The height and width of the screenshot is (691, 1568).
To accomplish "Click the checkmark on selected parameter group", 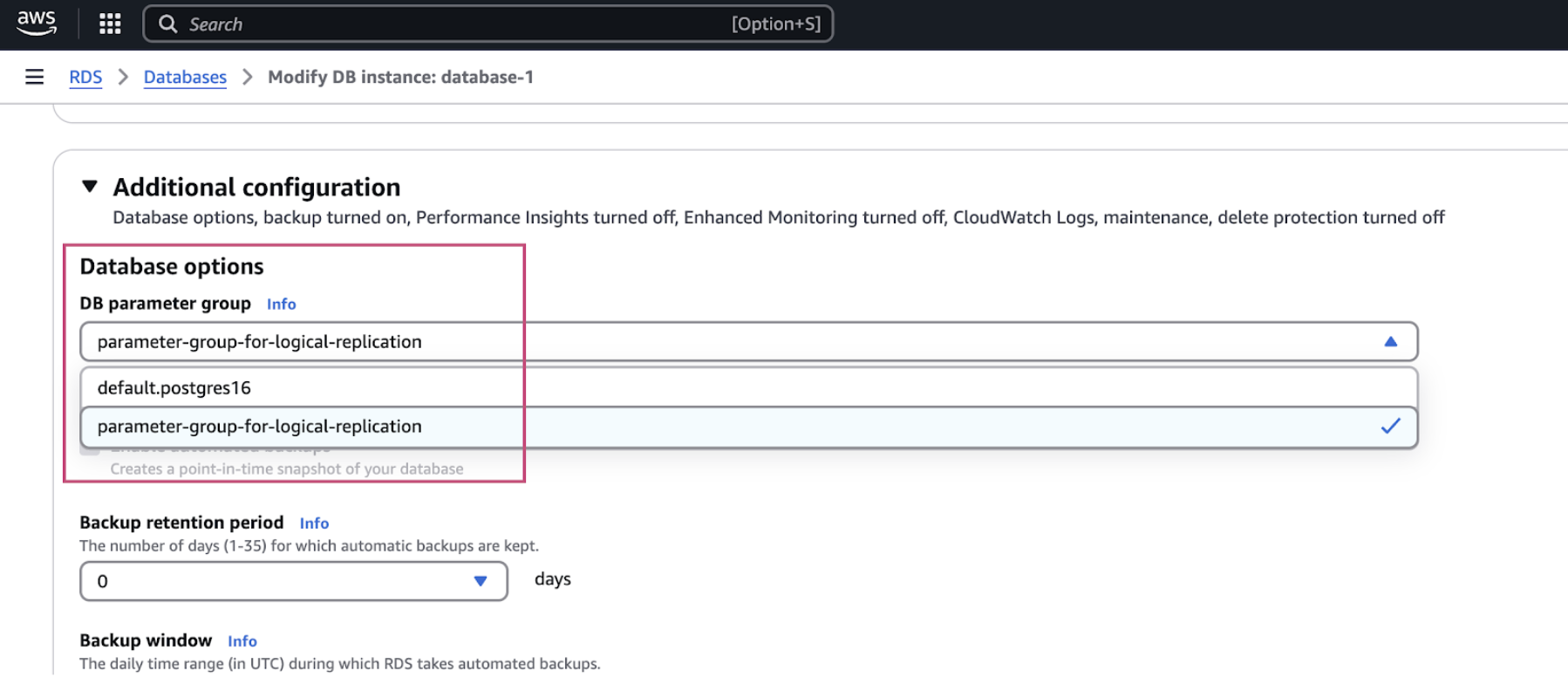I will coord(1390,426).
